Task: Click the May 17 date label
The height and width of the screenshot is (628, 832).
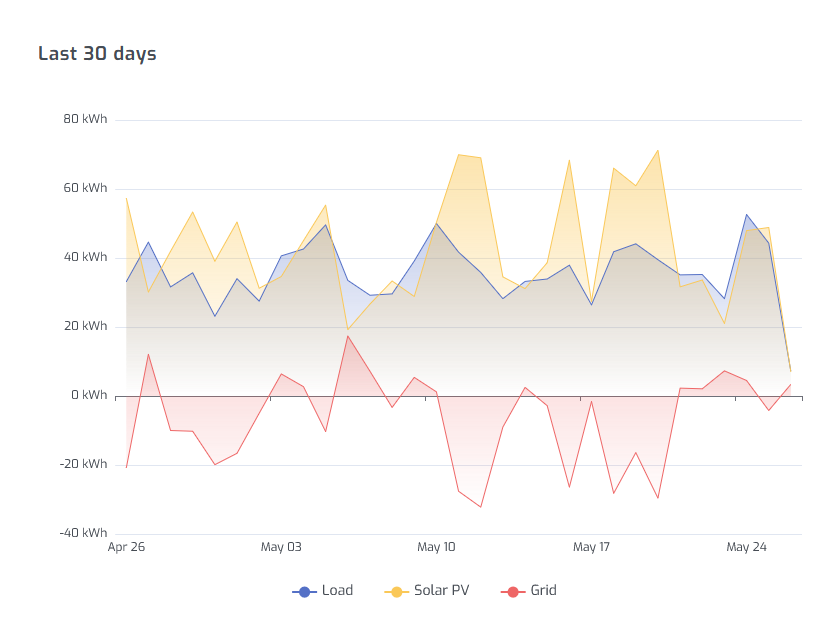Action: [x=591, y=548]
